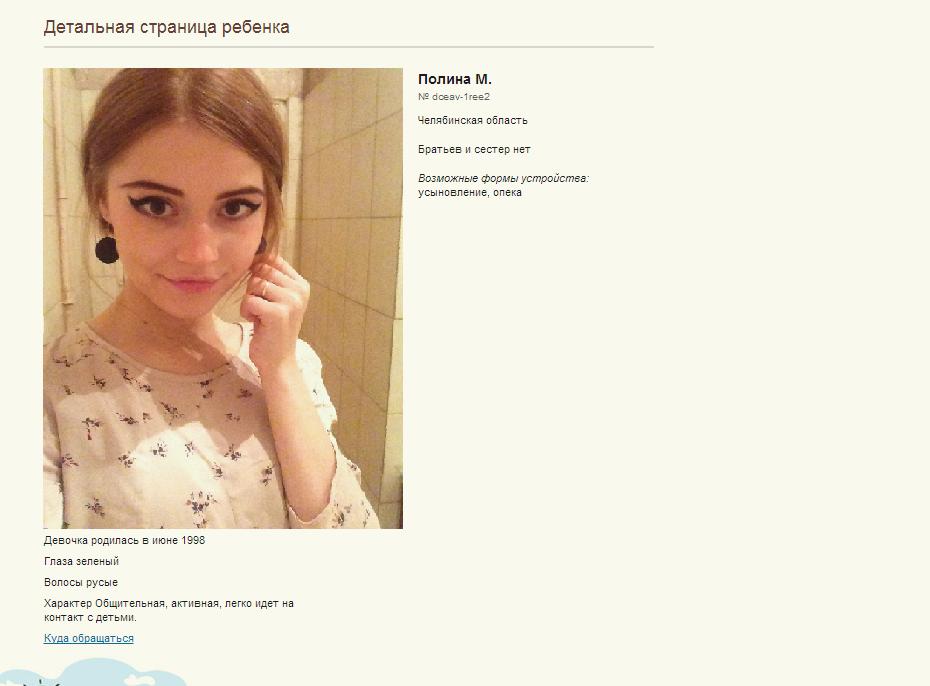Click the horizontal divider below the heading
This screenshot has height=686, width=930.
(x=349, y=46)
